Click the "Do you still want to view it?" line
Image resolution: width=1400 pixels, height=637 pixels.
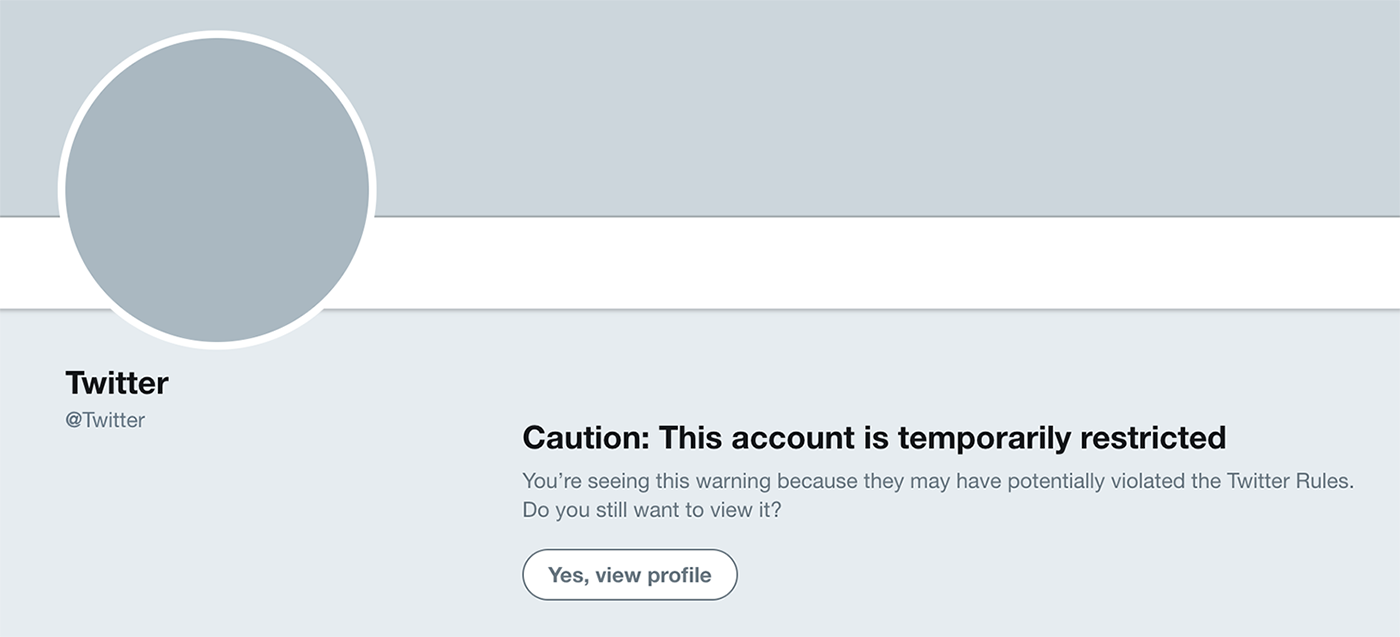click(651, 510)
